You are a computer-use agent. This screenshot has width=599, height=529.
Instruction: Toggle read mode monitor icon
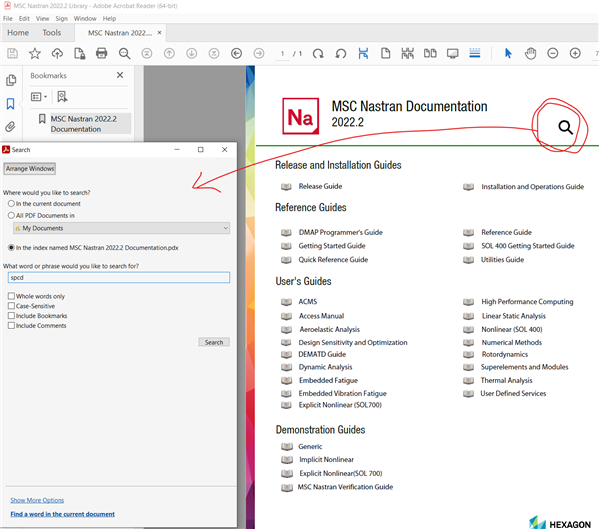453,53
